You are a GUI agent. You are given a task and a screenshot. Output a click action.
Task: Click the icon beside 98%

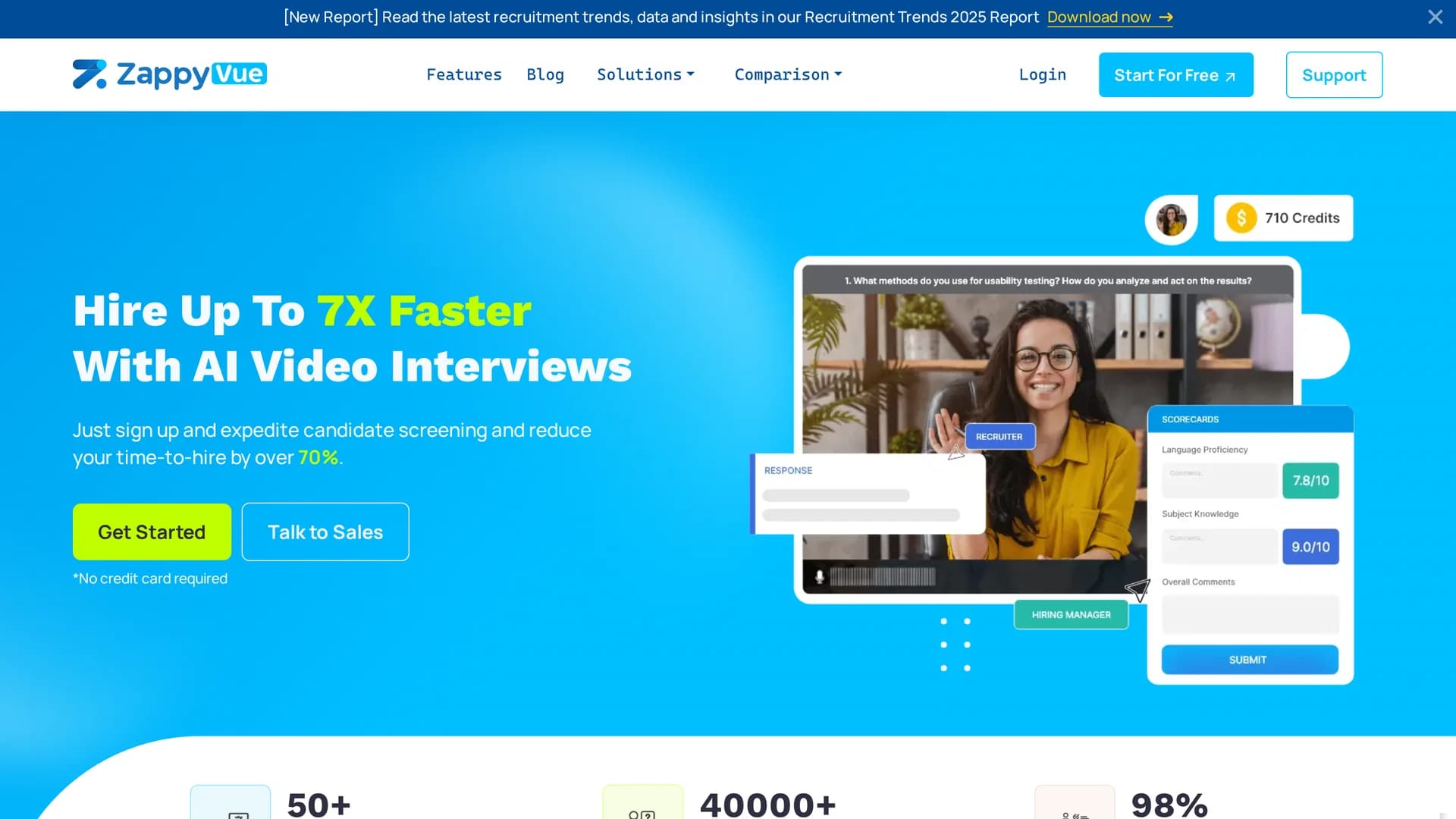[x=1075, y=802]
